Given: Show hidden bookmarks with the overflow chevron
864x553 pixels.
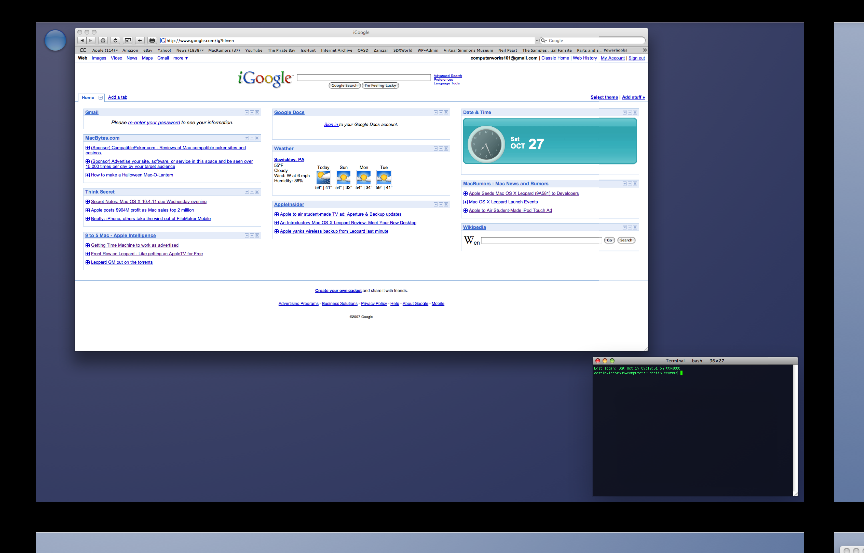Looking at the screenshot, I should (x=644, y=50).
